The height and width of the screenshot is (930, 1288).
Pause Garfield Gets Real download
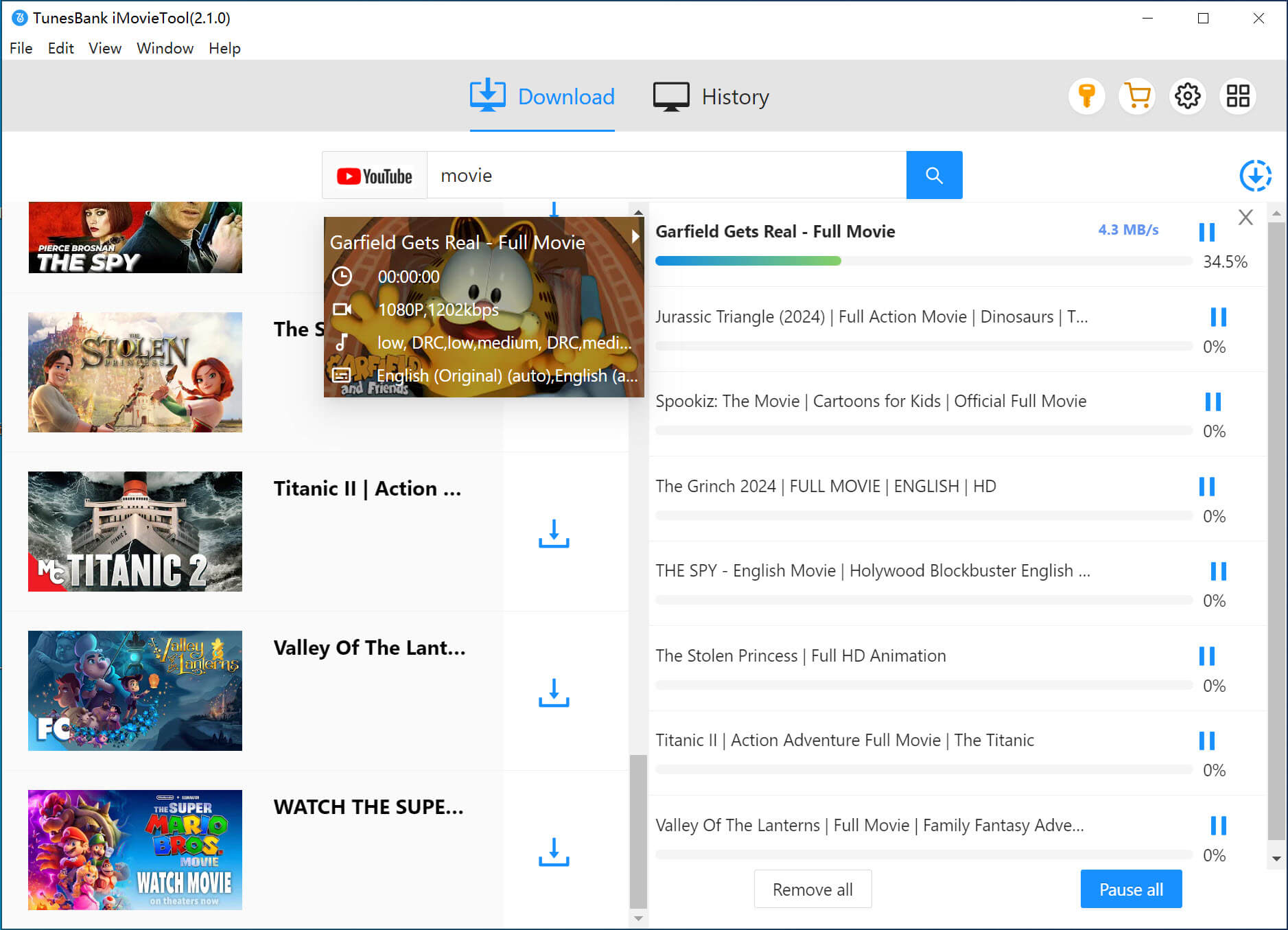(x=1206, y=232)
